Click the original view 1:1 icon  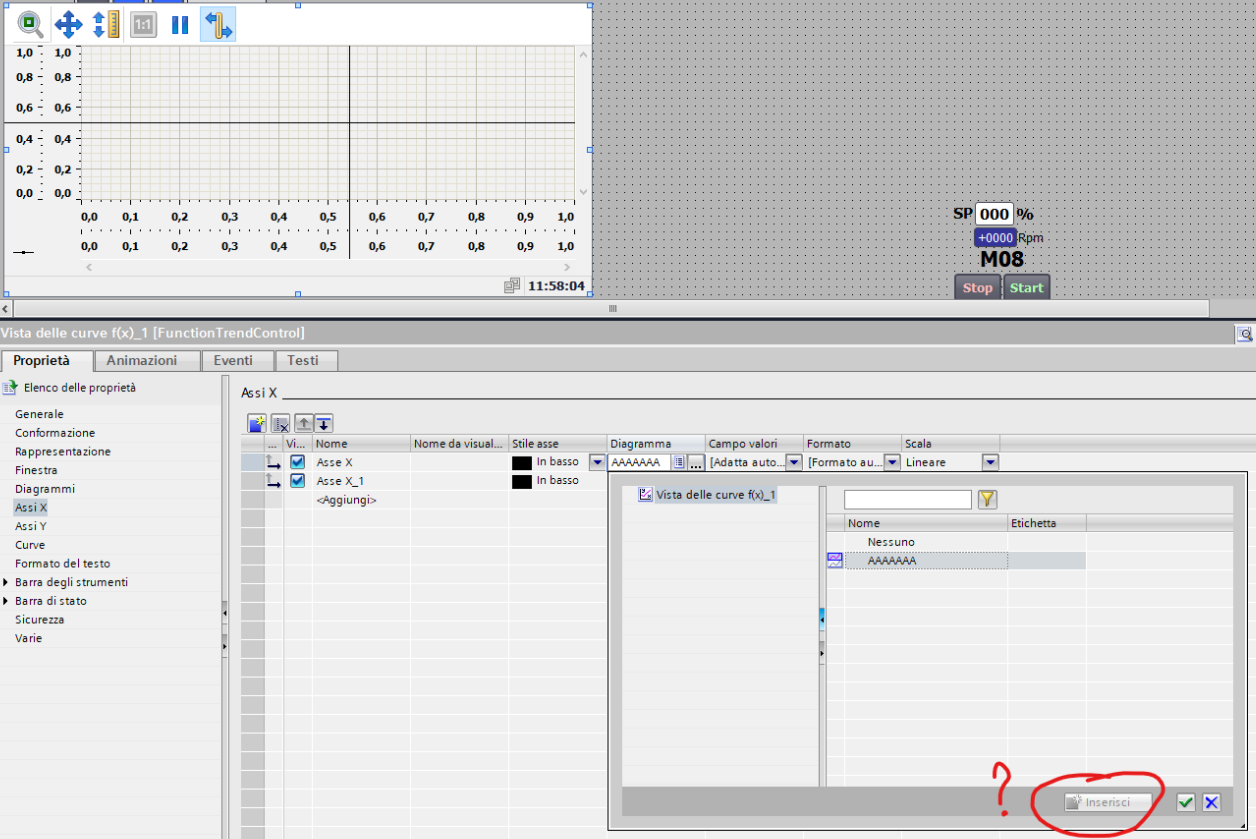point(144,24)
